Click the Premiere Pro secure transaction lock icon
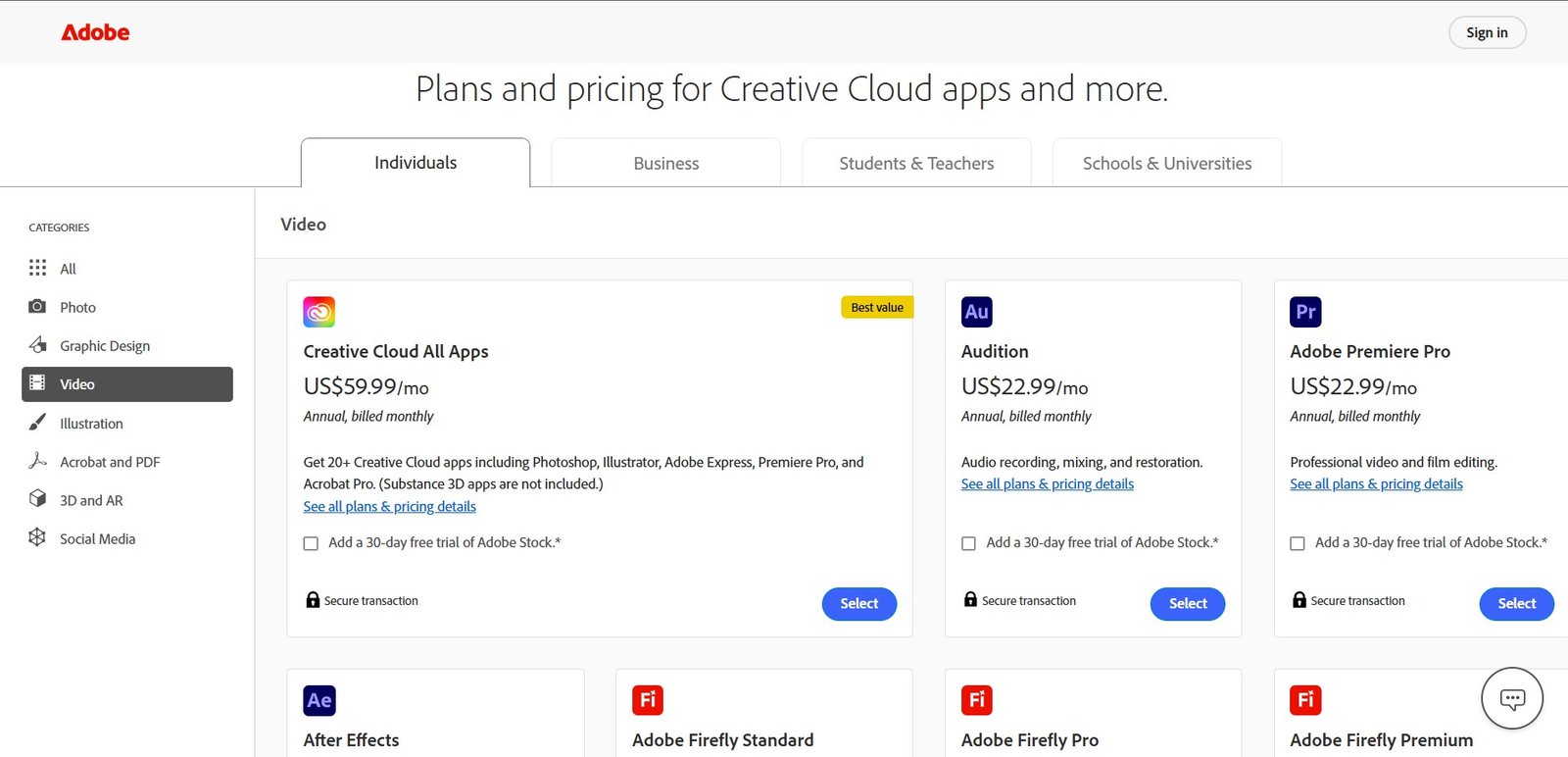This screenshot has height=757, width=1568. coord(1299,600)
